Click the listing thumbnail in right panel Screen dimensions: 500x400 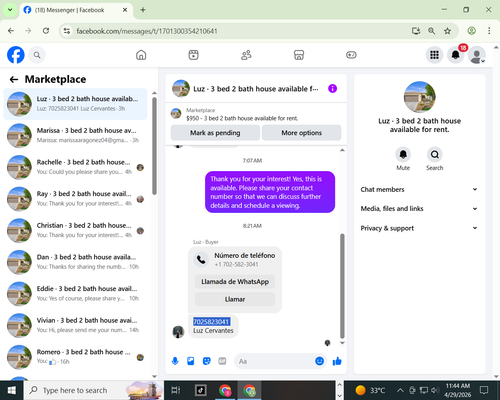[x=419, y=97]
